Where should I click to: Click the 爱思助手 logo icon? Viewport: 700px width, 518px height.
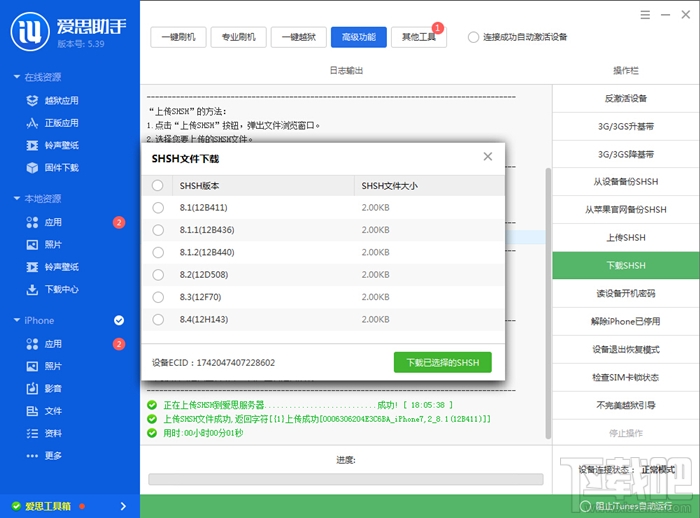30,31
